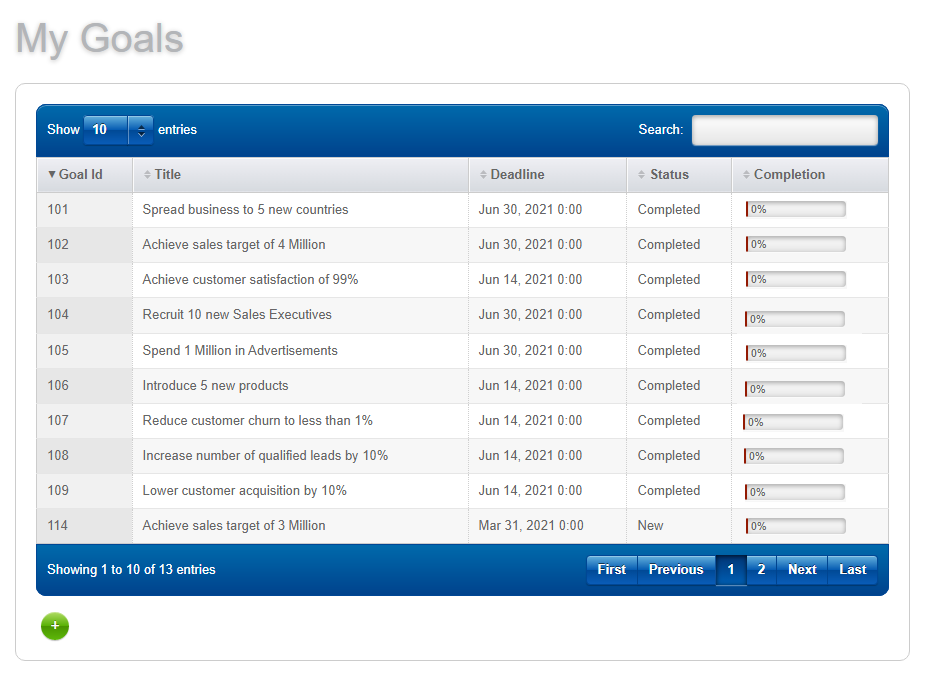Click the entries dropdown stepper arrows
The image size is (927, 678).
[x=141, y=130]
